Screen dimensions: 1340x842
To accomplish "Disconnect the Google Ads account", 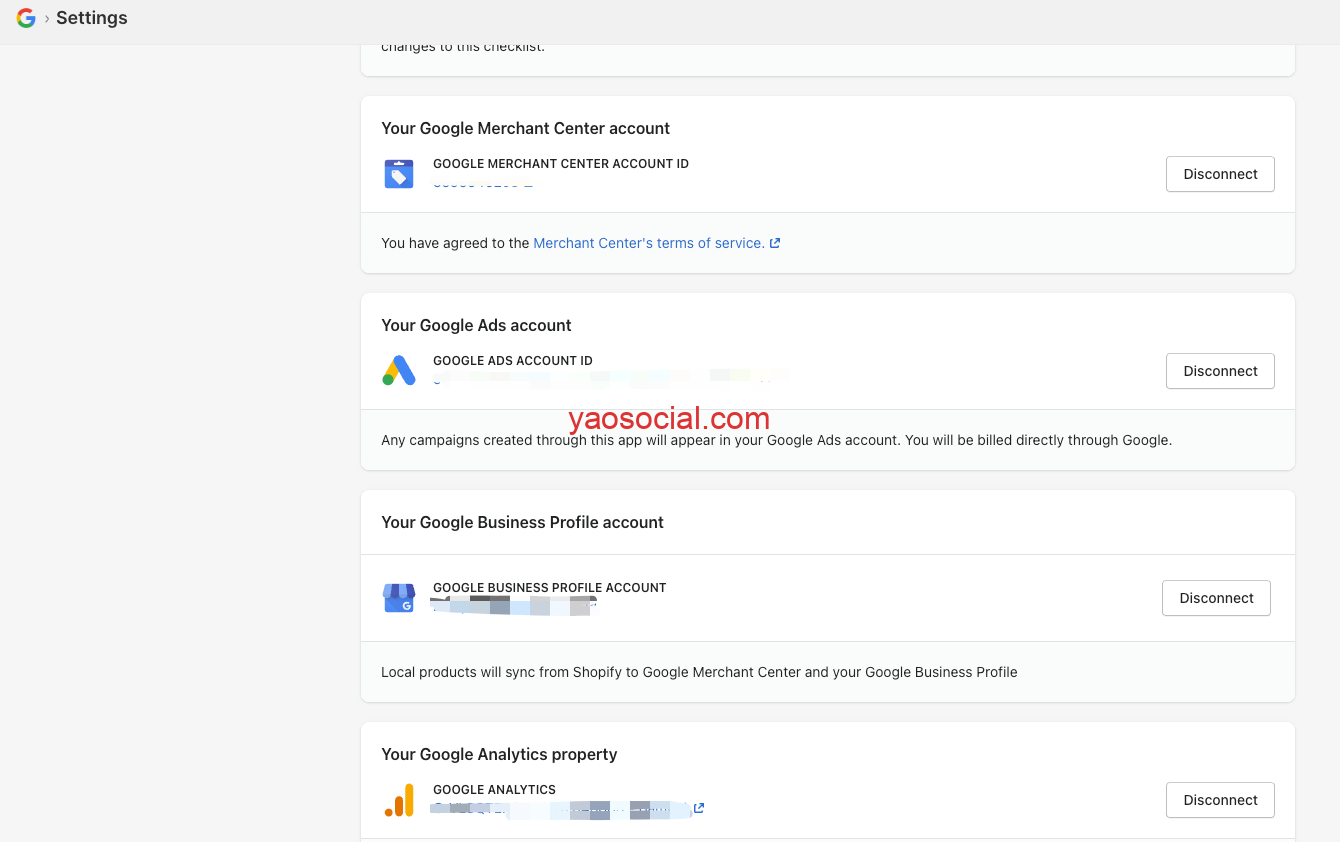I will [x=1220, y=371].
